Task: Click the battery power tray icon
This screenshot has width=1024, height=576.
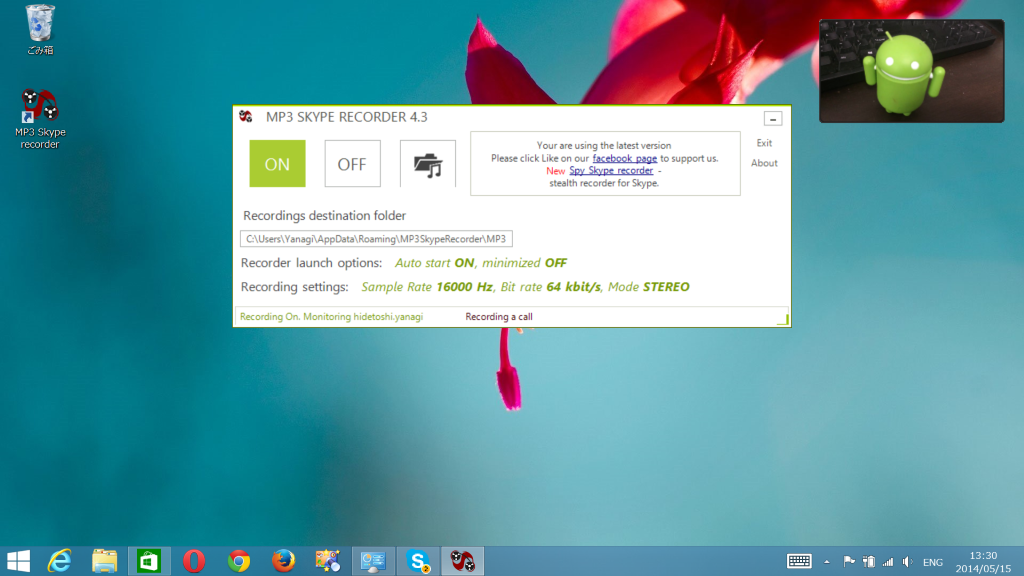Action: 869,561
